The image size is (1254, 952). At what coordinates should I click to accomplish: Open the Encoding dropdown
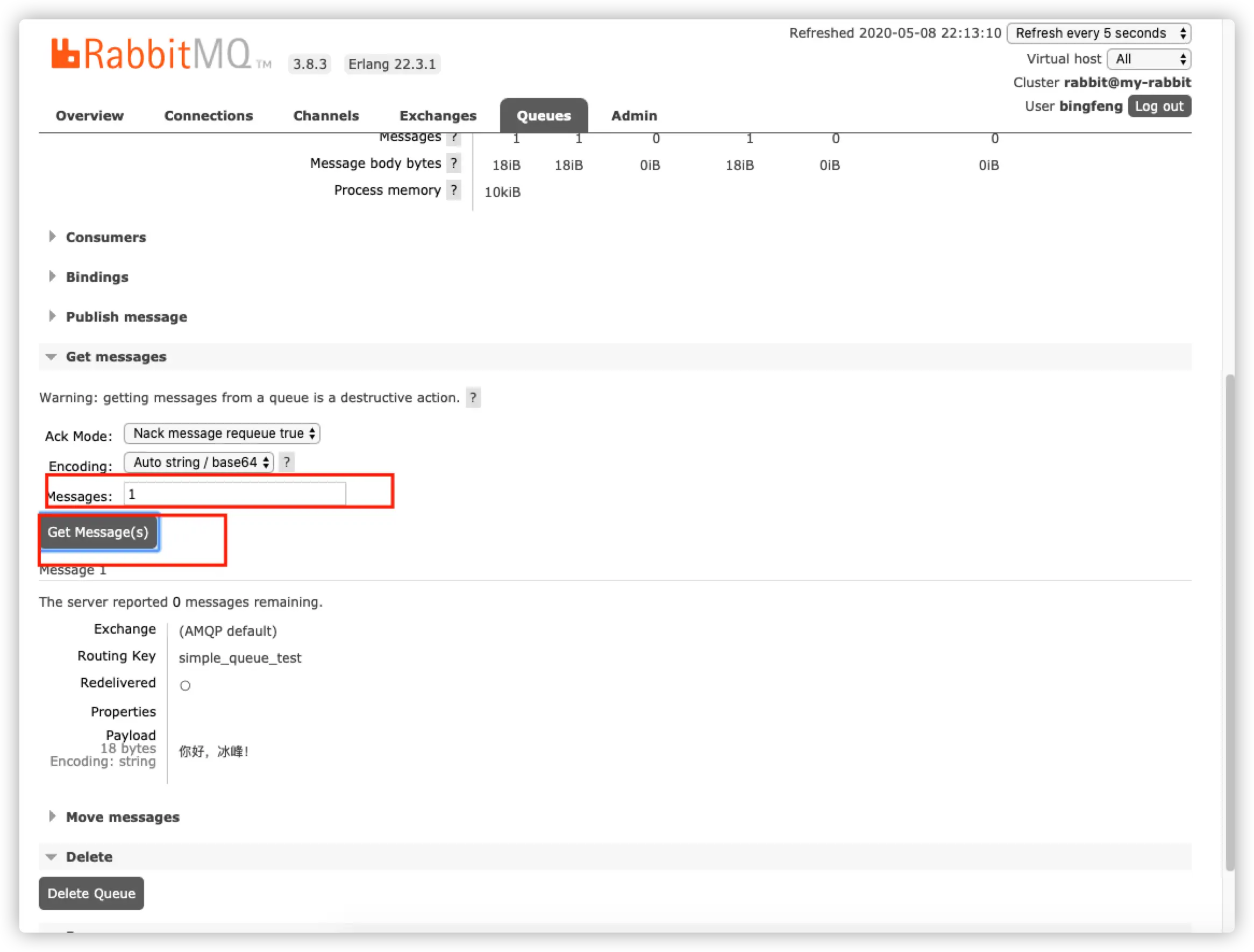[199, 462]
